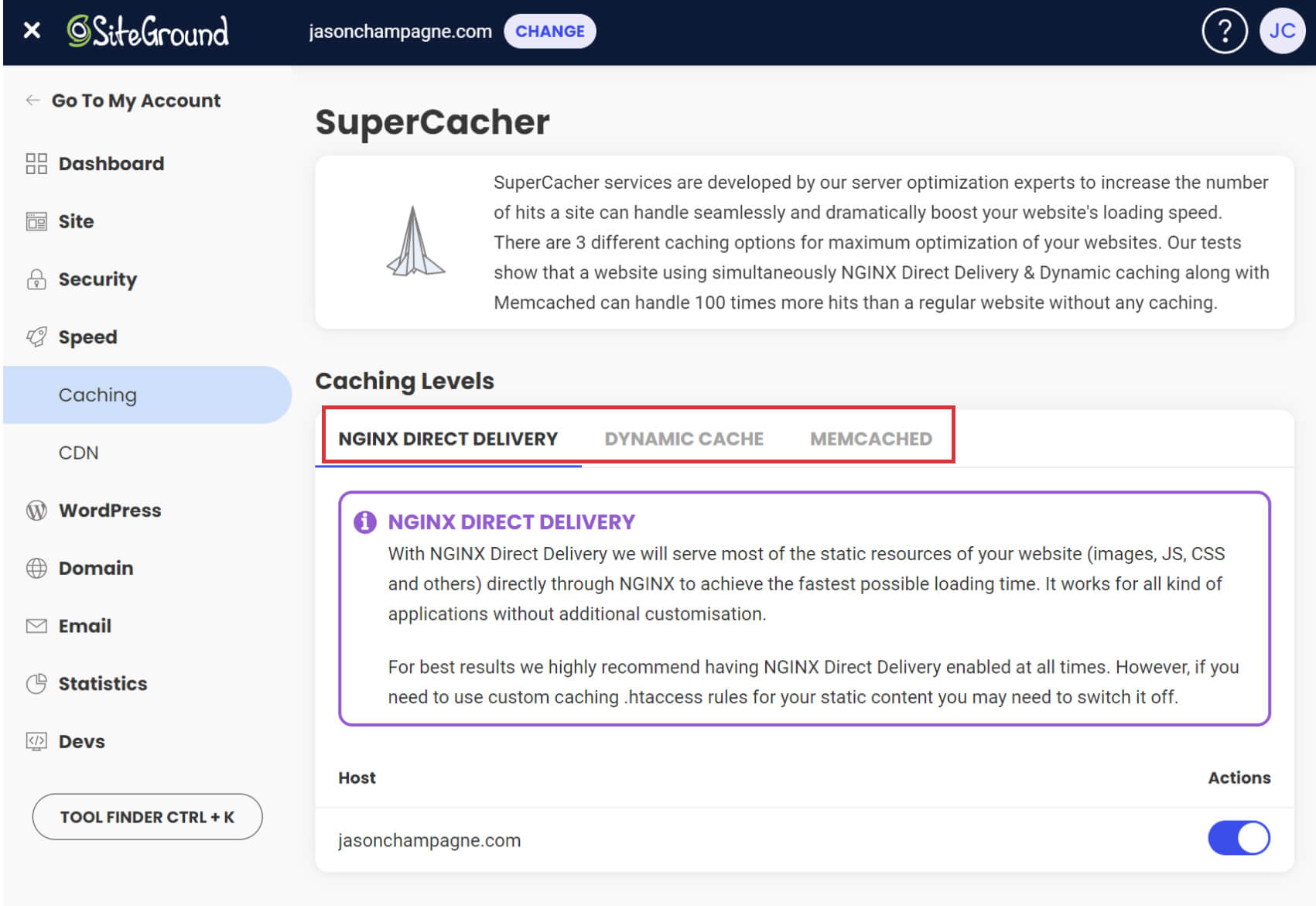1316x906 pixels.
Task: Click the Security padlock icon
Action: pyautogui.click(x=36, y=279)
